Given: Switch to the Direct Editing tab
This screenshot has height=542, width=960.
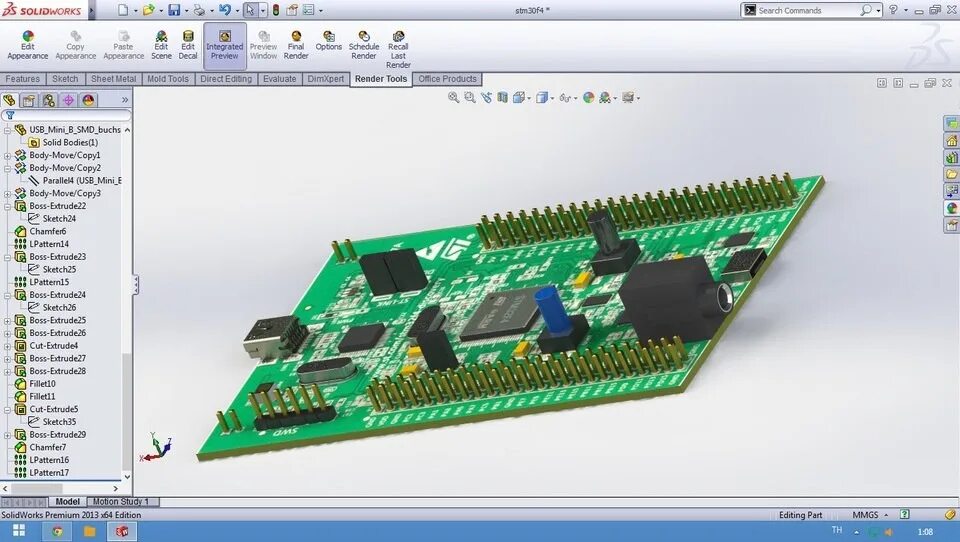Looking at the screenshot, I should click(226, 78).
